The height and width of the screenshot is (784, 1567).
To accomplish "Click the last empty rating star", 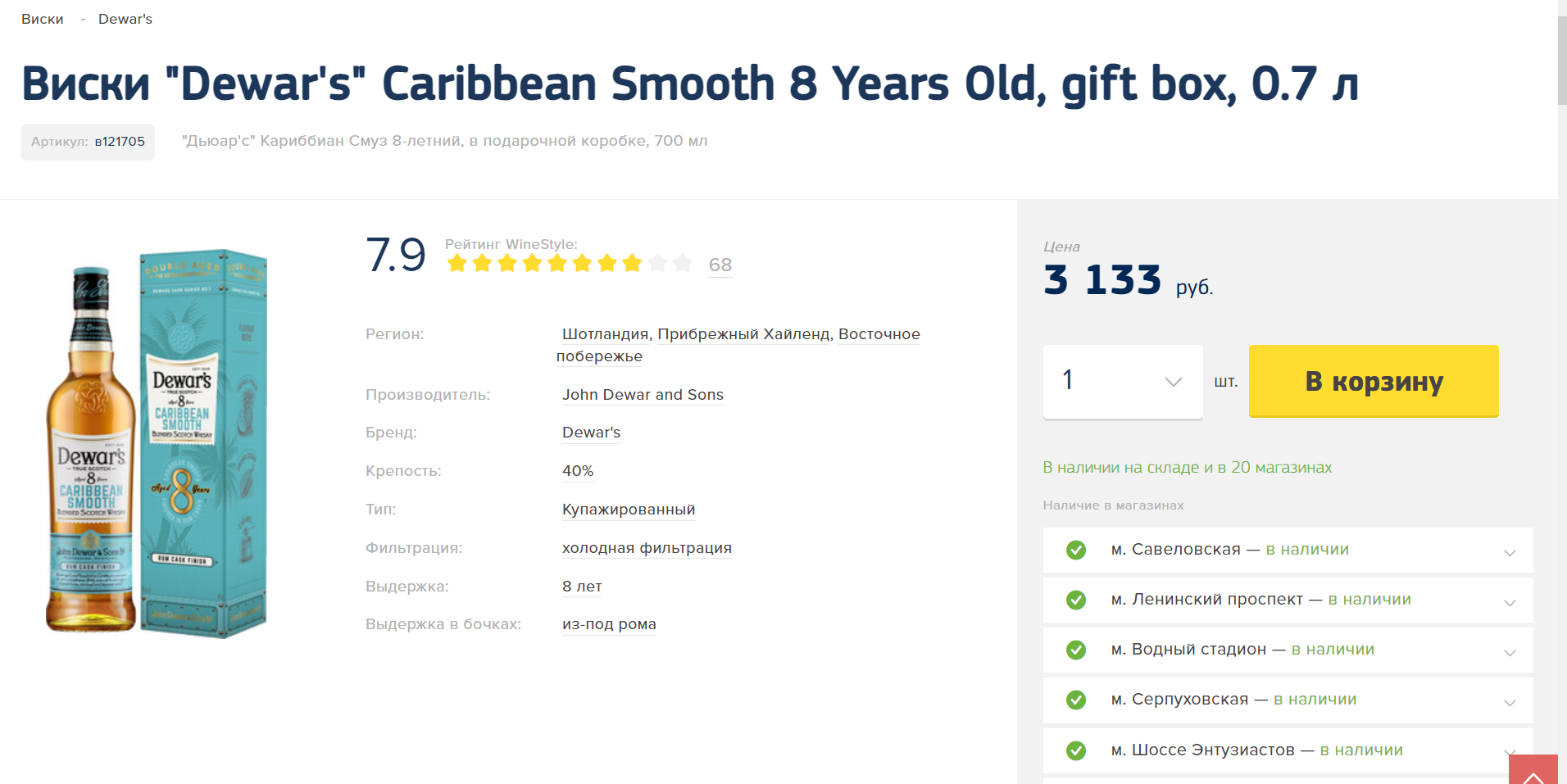I will (682, 264).
